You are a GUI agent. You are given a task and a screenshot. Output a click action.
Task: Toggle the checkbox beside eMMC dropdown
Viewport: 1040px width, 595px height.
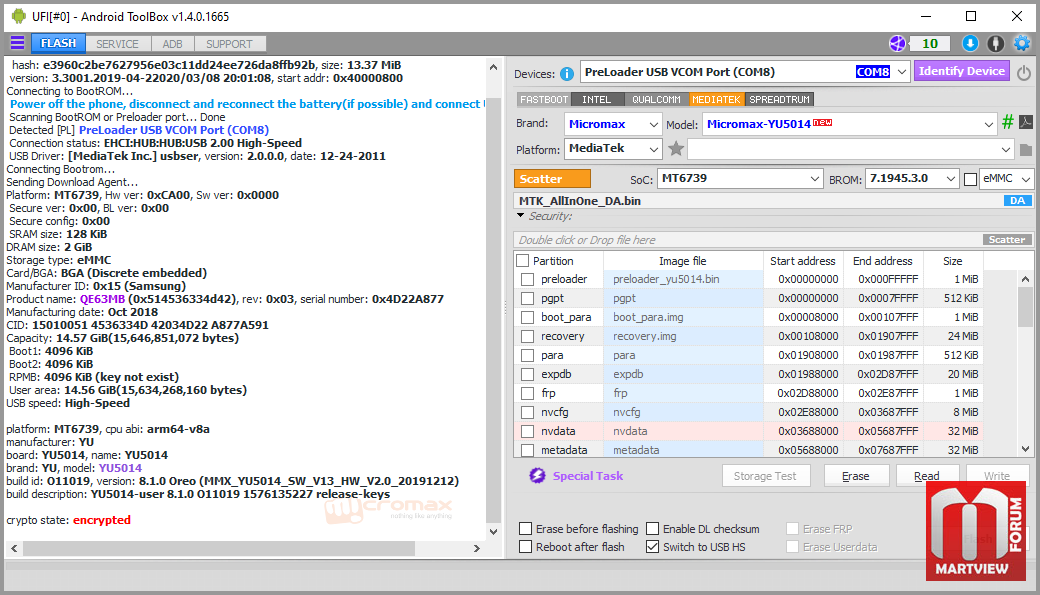pyautogui.click(x=970, y=179)
